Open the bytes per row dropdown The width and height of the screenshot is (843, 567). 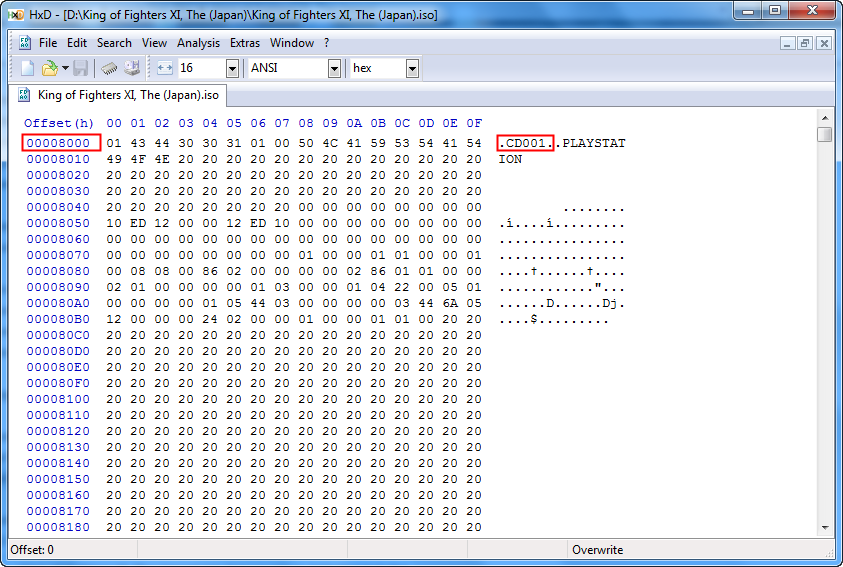[232, 69]
